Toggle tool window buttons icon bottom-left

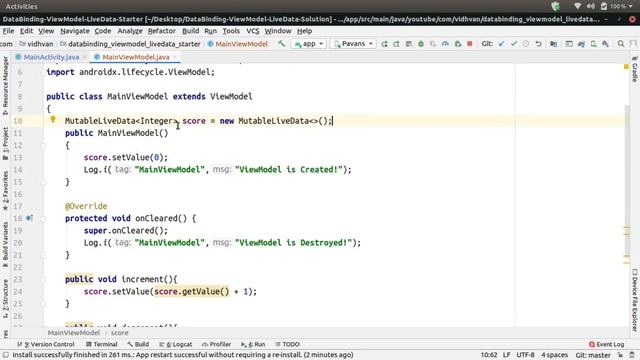tap(6, 355)
